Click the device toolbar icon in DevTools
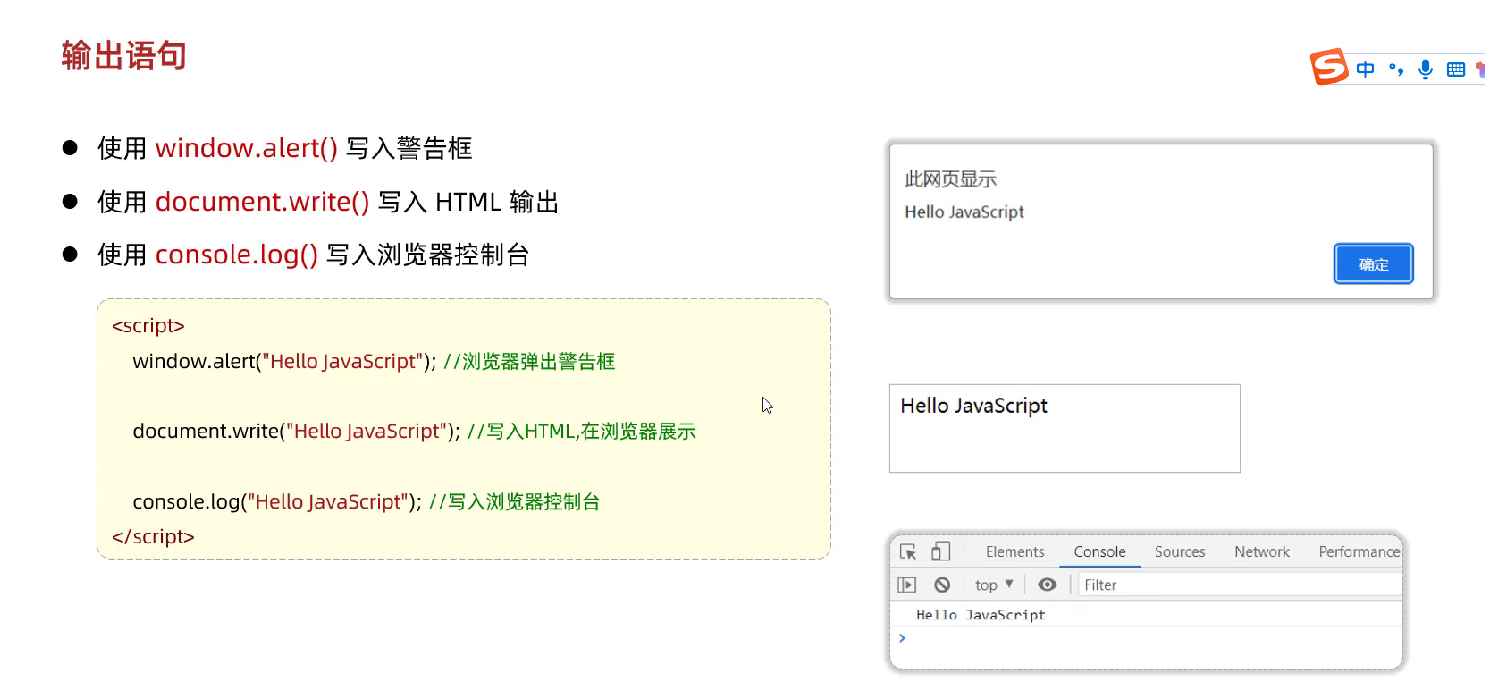 pos(940,552)
